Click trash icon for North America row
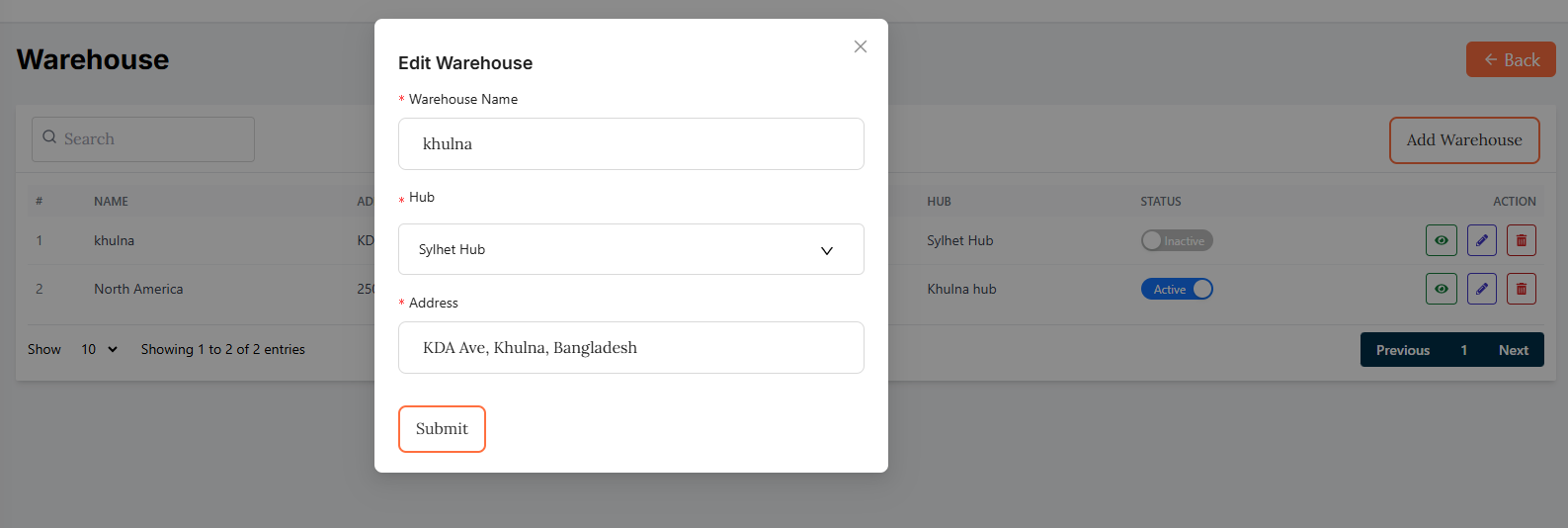The image size is (1568, 528). 1521,289
